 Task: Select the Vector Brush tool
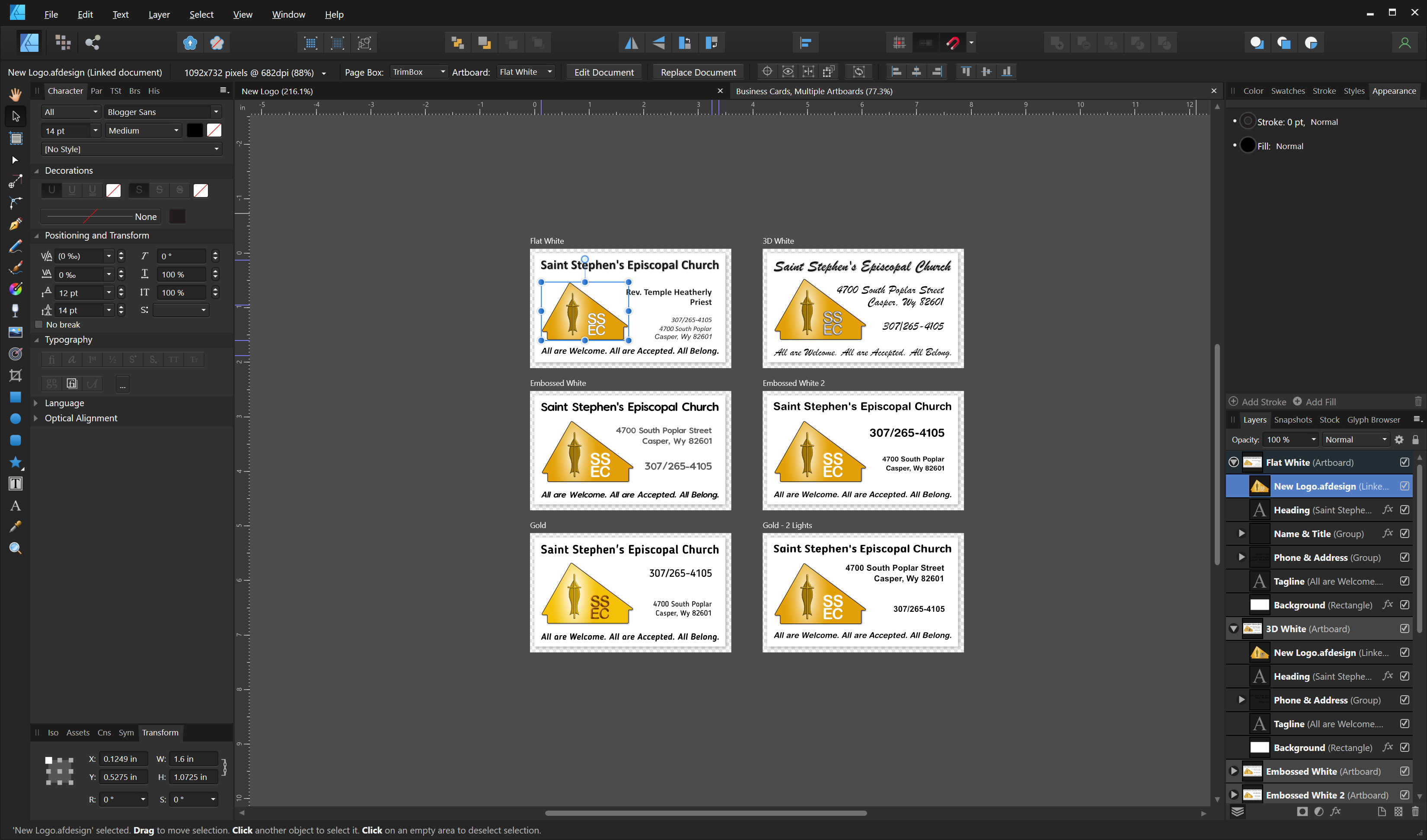pyautogui.click(x=15, y=267)
